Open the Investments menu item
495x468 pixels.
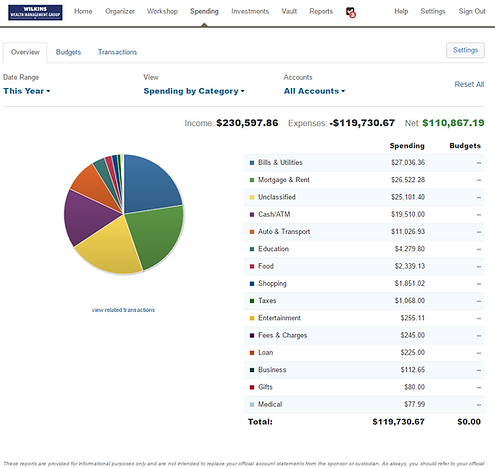coord(250,11)
